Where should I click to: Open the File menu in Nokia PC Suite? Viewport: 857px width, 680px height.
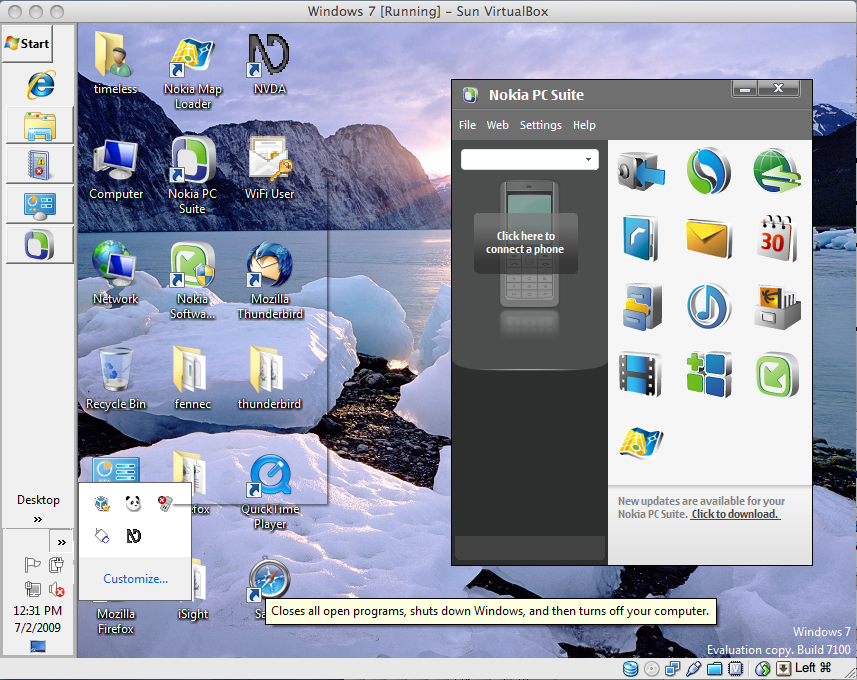[x=467, y=125]
